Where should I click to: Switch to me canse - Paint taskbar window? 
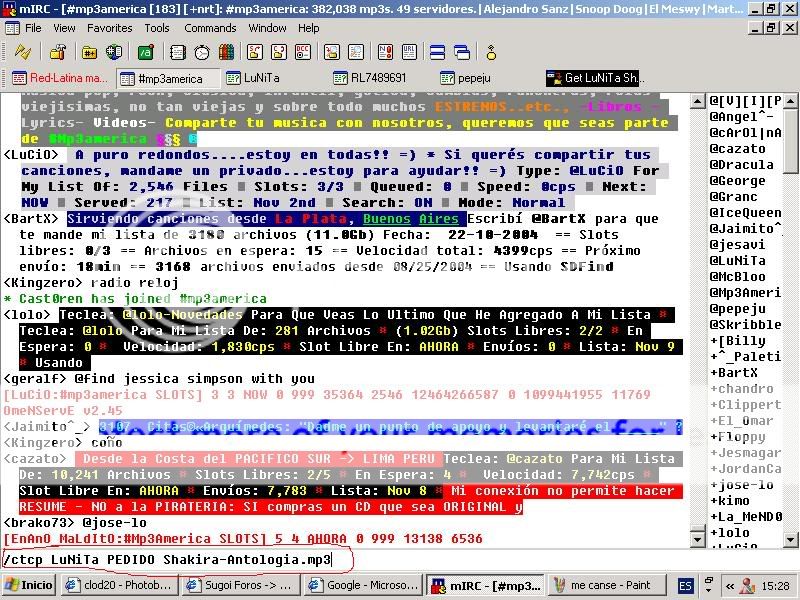point(607,585)
